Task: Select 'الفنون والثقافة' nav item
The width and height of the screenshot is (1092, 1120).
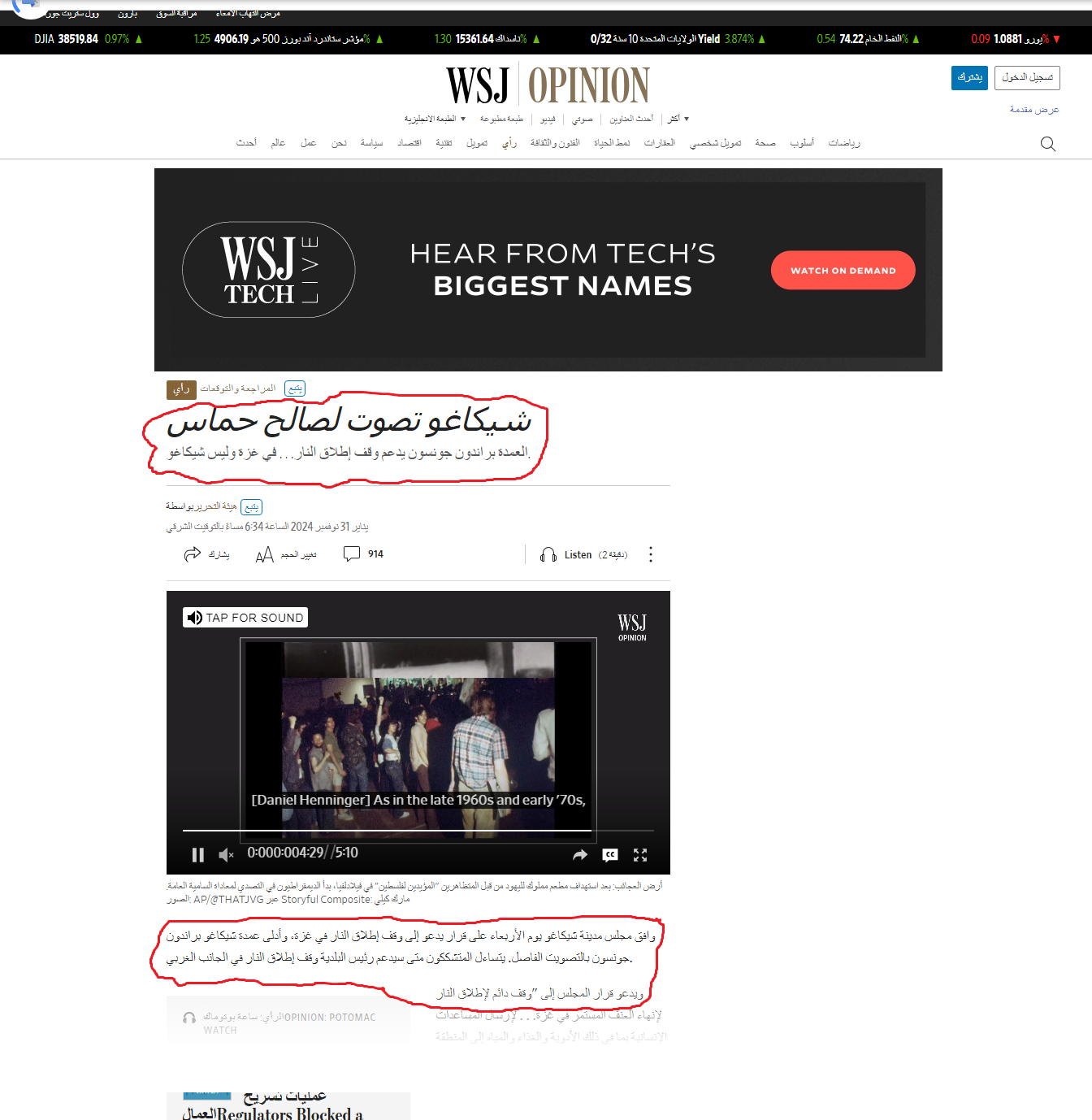Action: click(x=555, y=143)
